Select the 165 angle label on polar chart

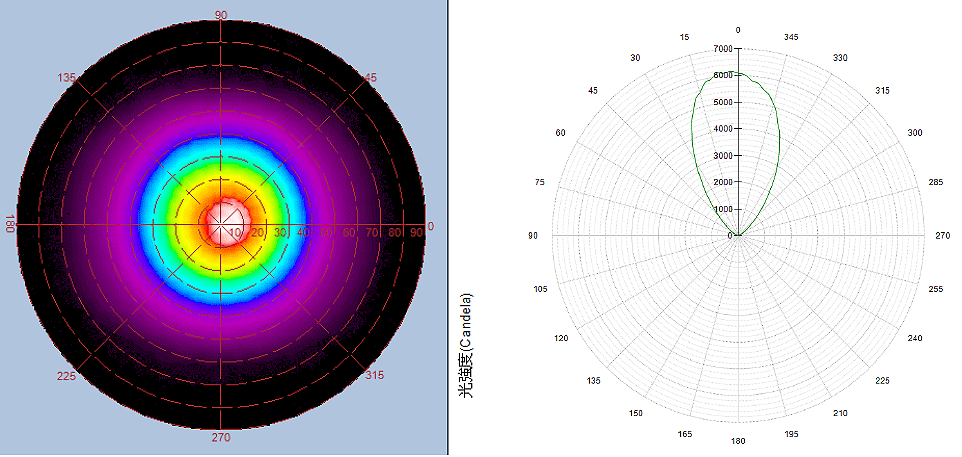[685, 433]
